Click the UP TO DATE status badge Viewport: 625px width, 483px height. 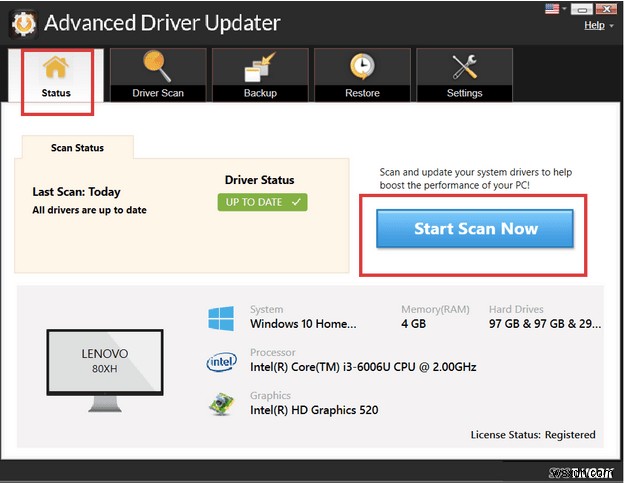click(264, 202)
